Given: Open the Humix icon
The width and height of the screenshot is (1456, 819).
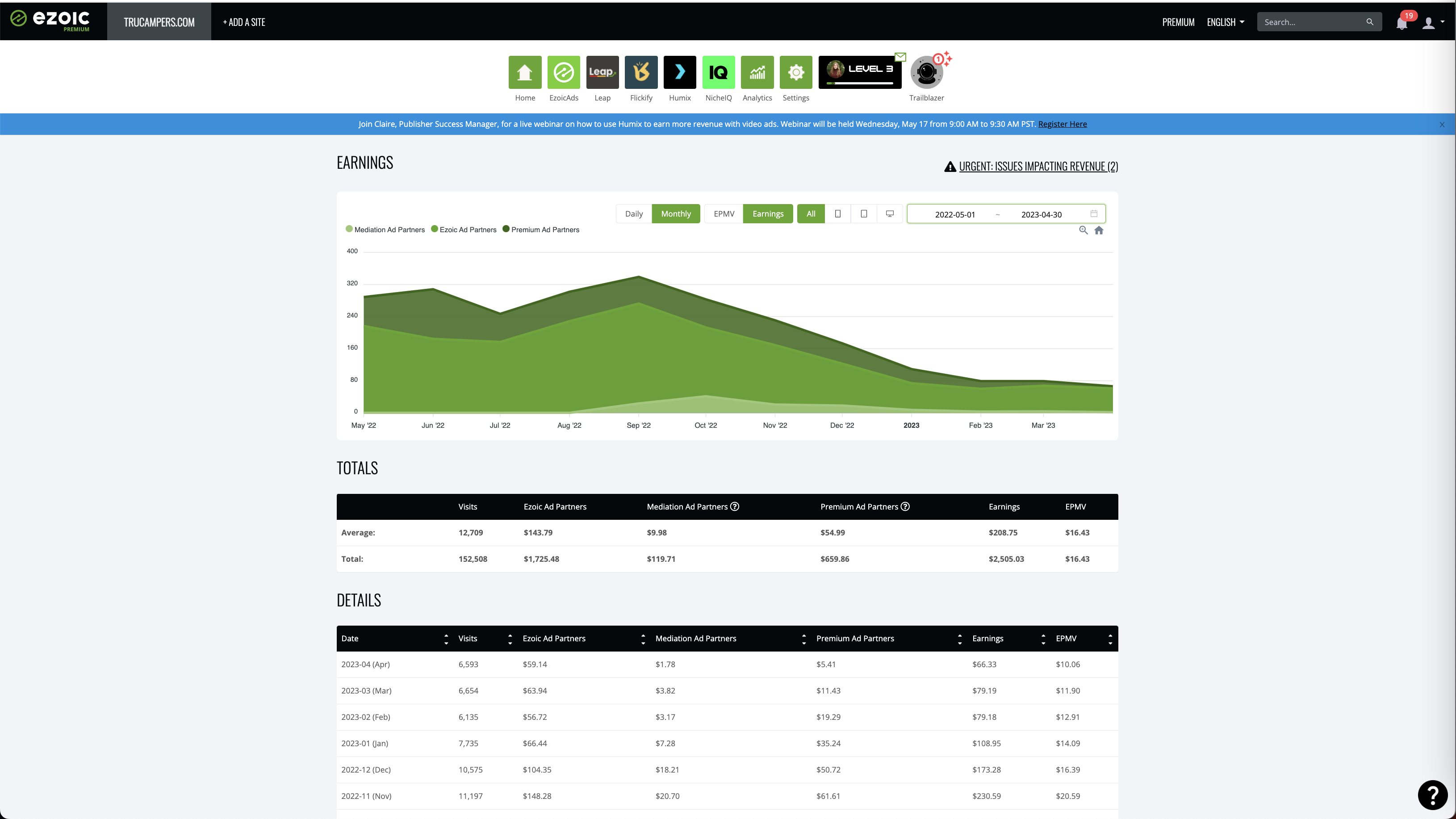Looking at the screenshot, I should tap(679, 72).
